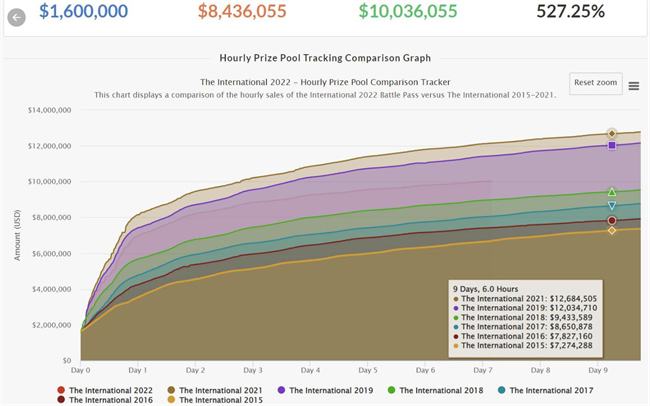650x406 pixels.
Task: Click the tooltip header 9 Days, 6.0 Hours
Action: tap(485, 289)
